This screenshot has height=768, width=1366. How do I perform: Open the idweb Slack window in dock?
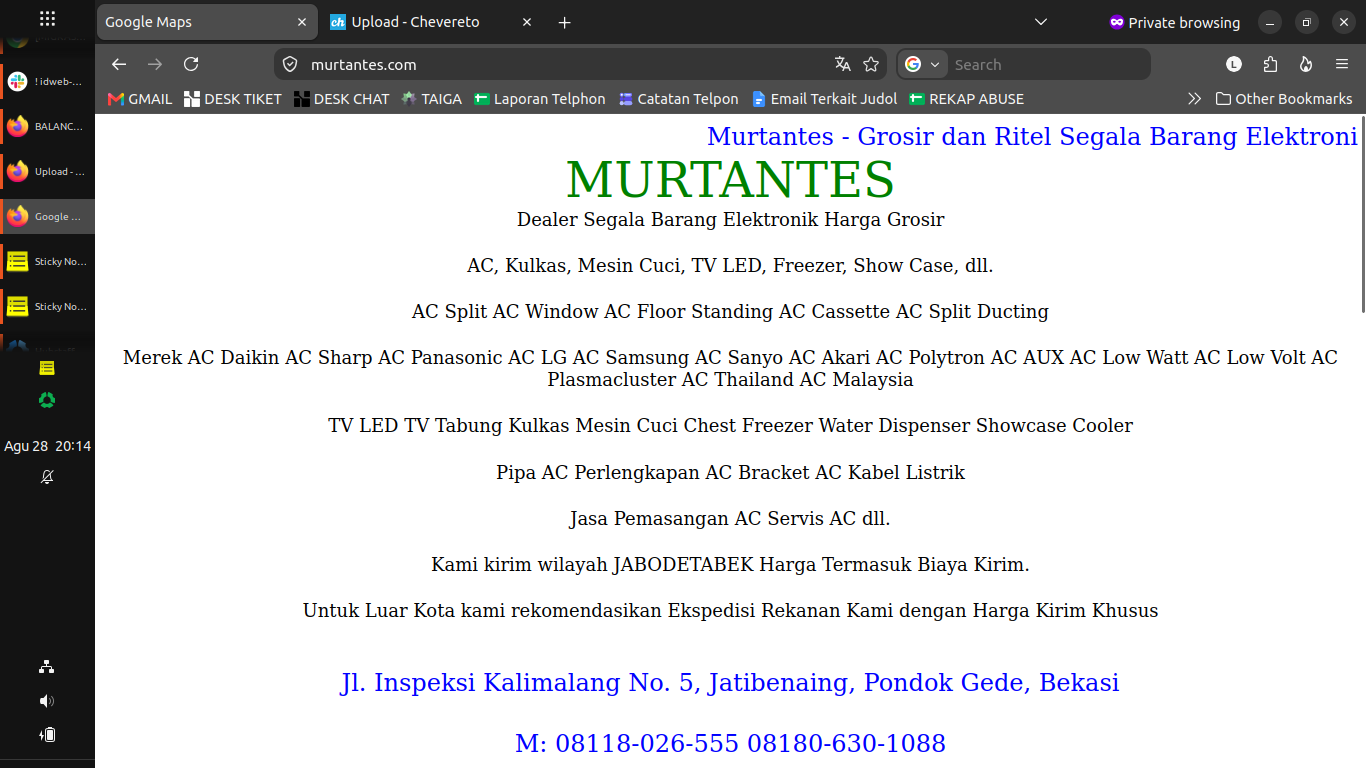[47, 82]
